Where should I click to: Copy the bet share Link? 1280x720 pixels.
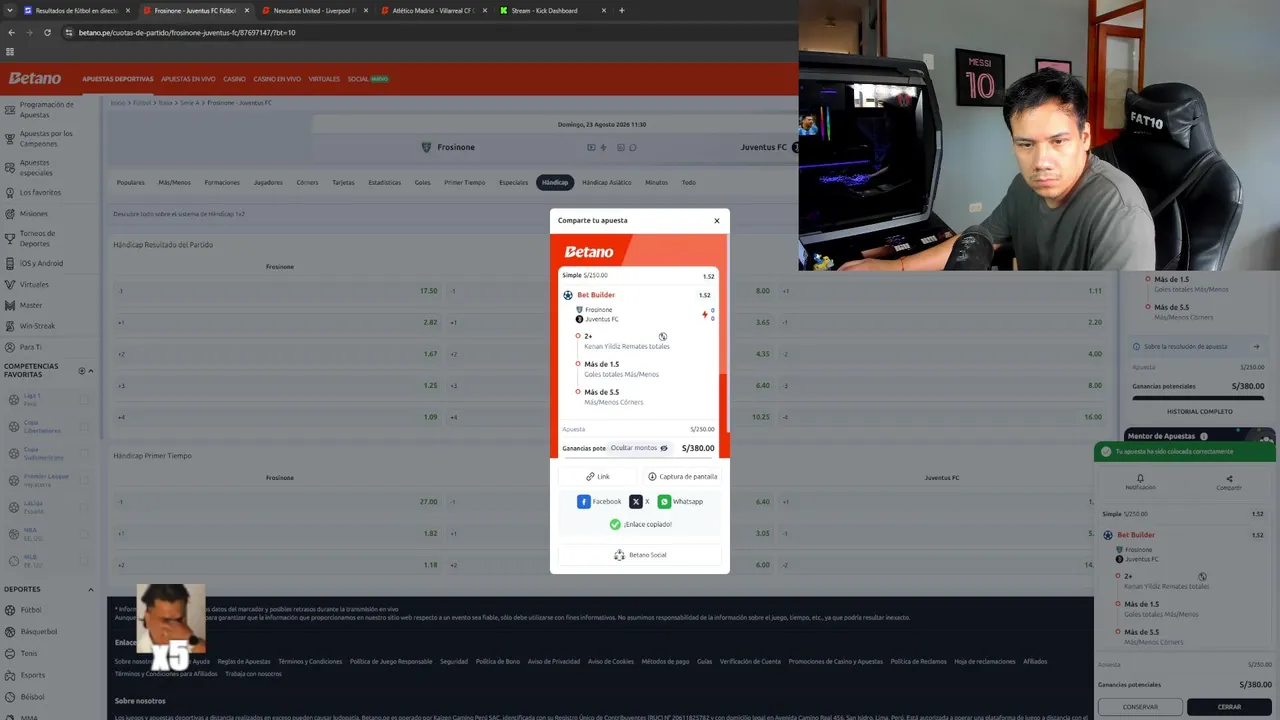(598, 476)
